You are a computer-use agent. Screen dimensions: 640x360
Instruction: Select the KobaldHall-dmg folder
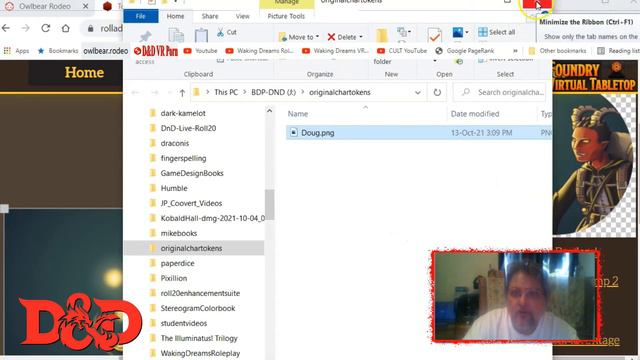click(212, 218)
